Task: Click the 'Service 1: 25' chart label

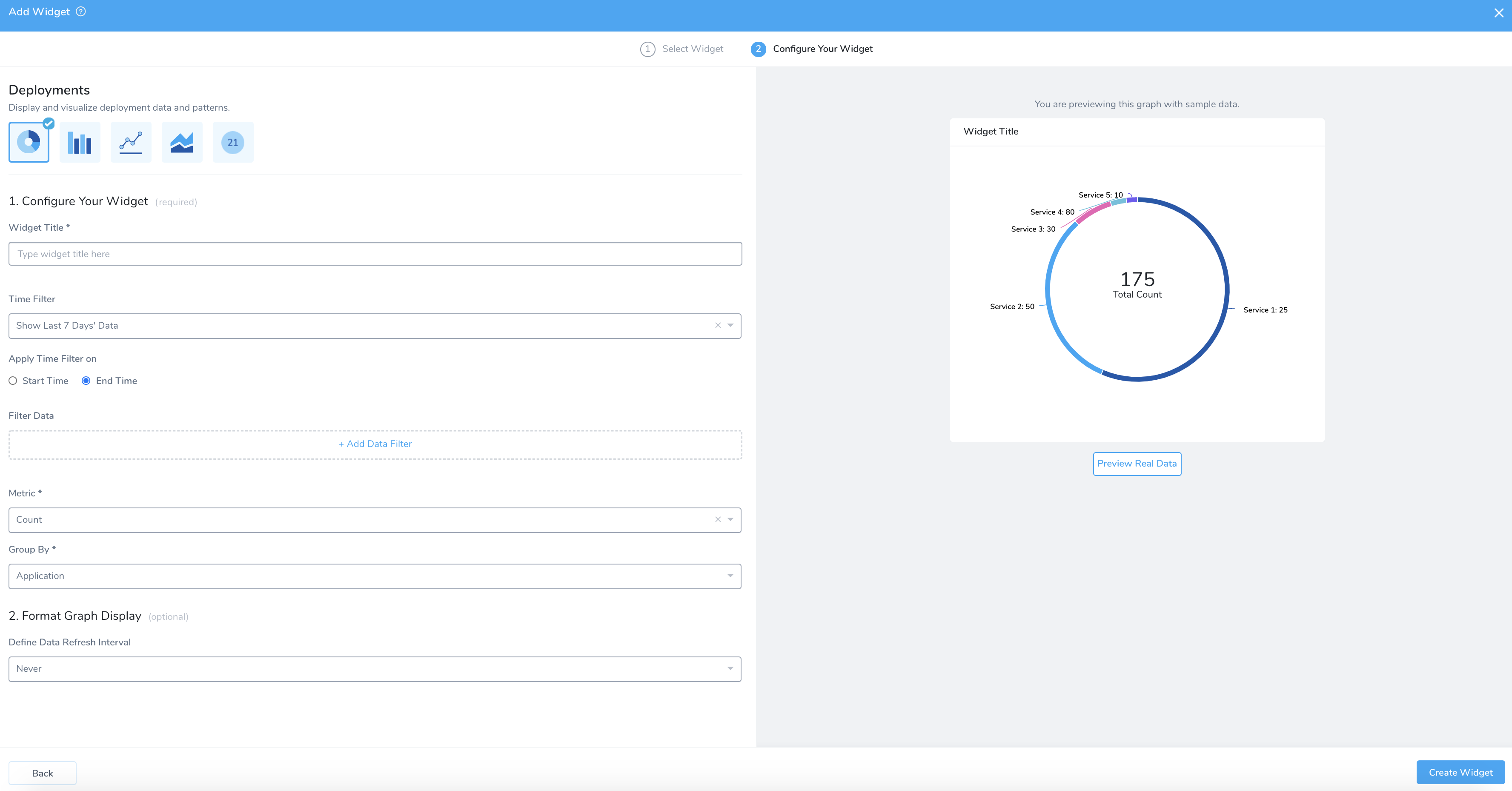Action: tap(1265, 310)
